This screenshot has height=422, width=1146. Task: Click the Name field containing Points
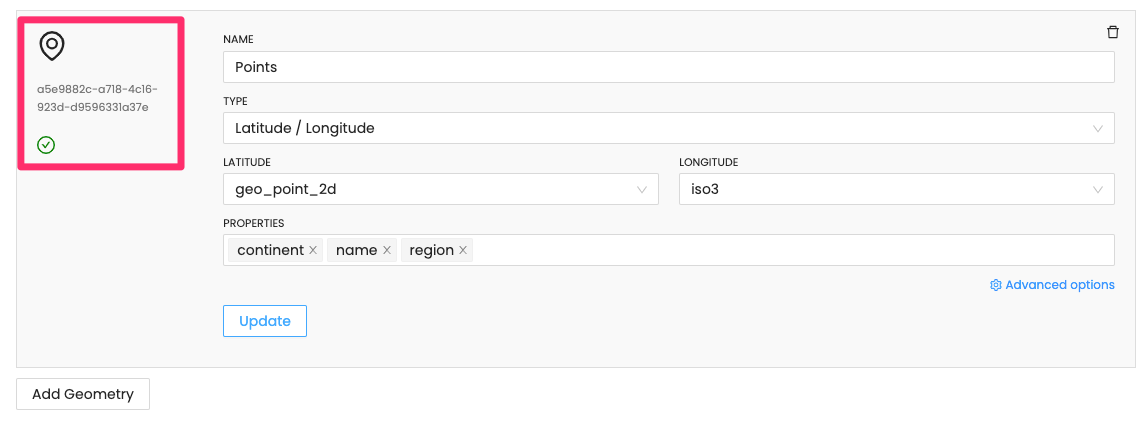pyautogui.click(x=668, y=67)
